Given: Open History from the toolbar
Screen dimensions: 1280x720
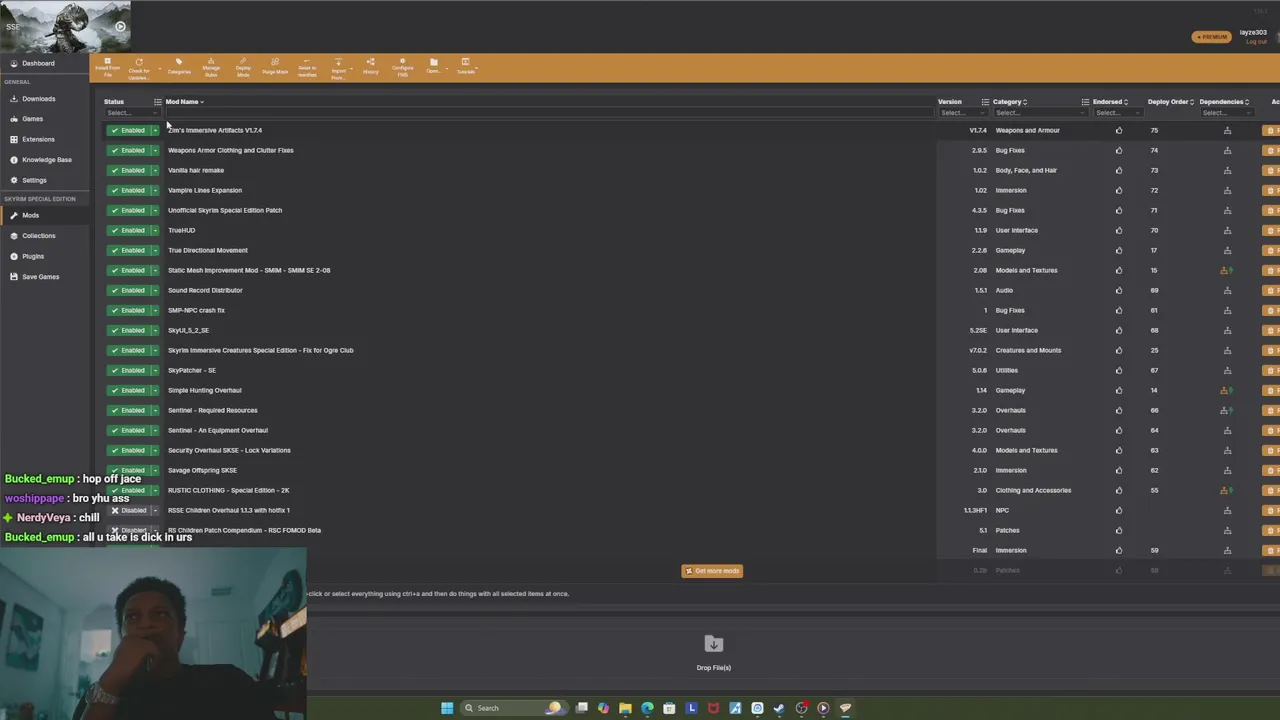Looking at the screenshot, I should tap(370, 67).
